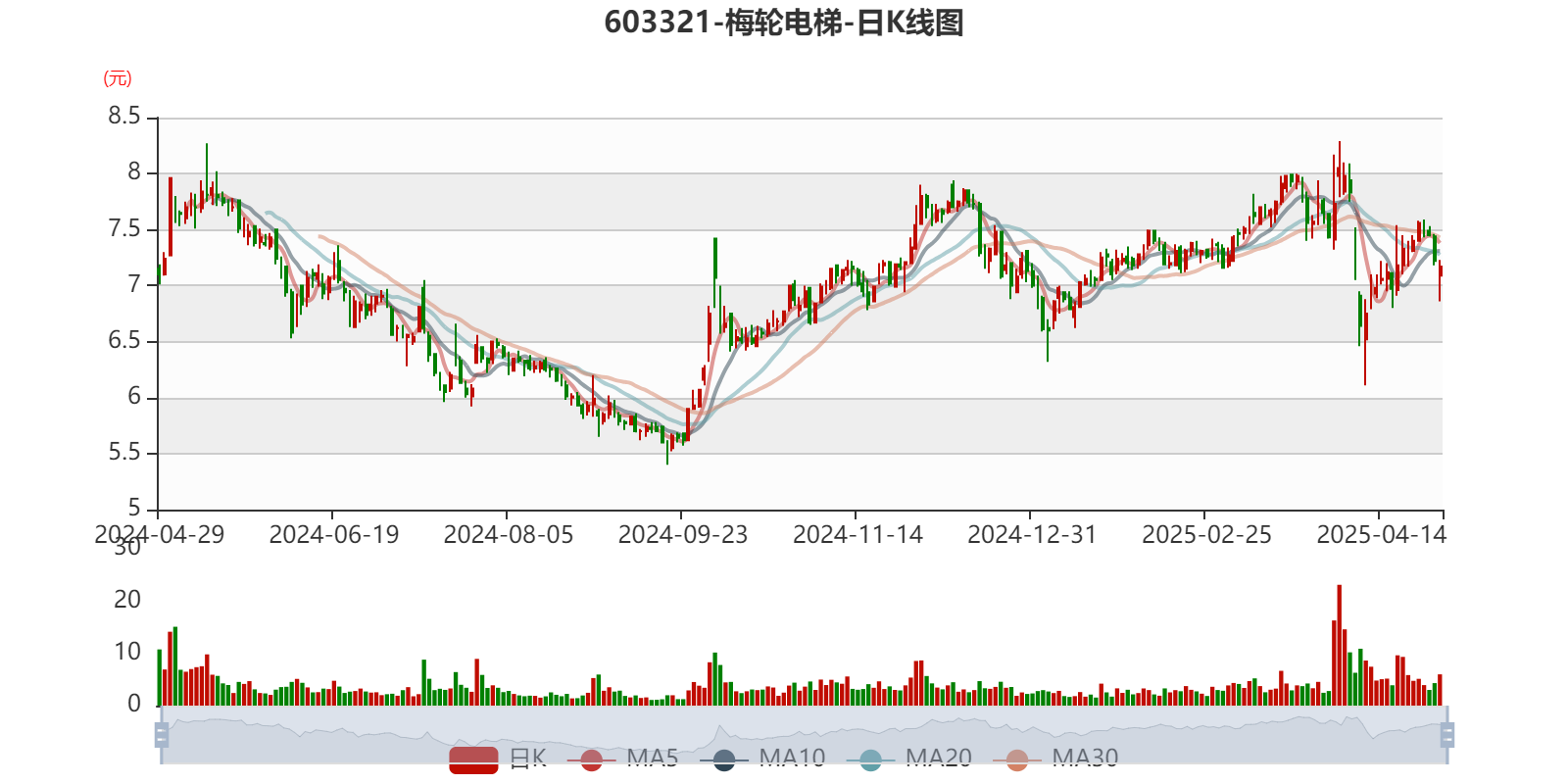This screenshot has height=784, width=1568.
Task: Click the 7.5 price axis label
Action: click(x=124, y=228)
